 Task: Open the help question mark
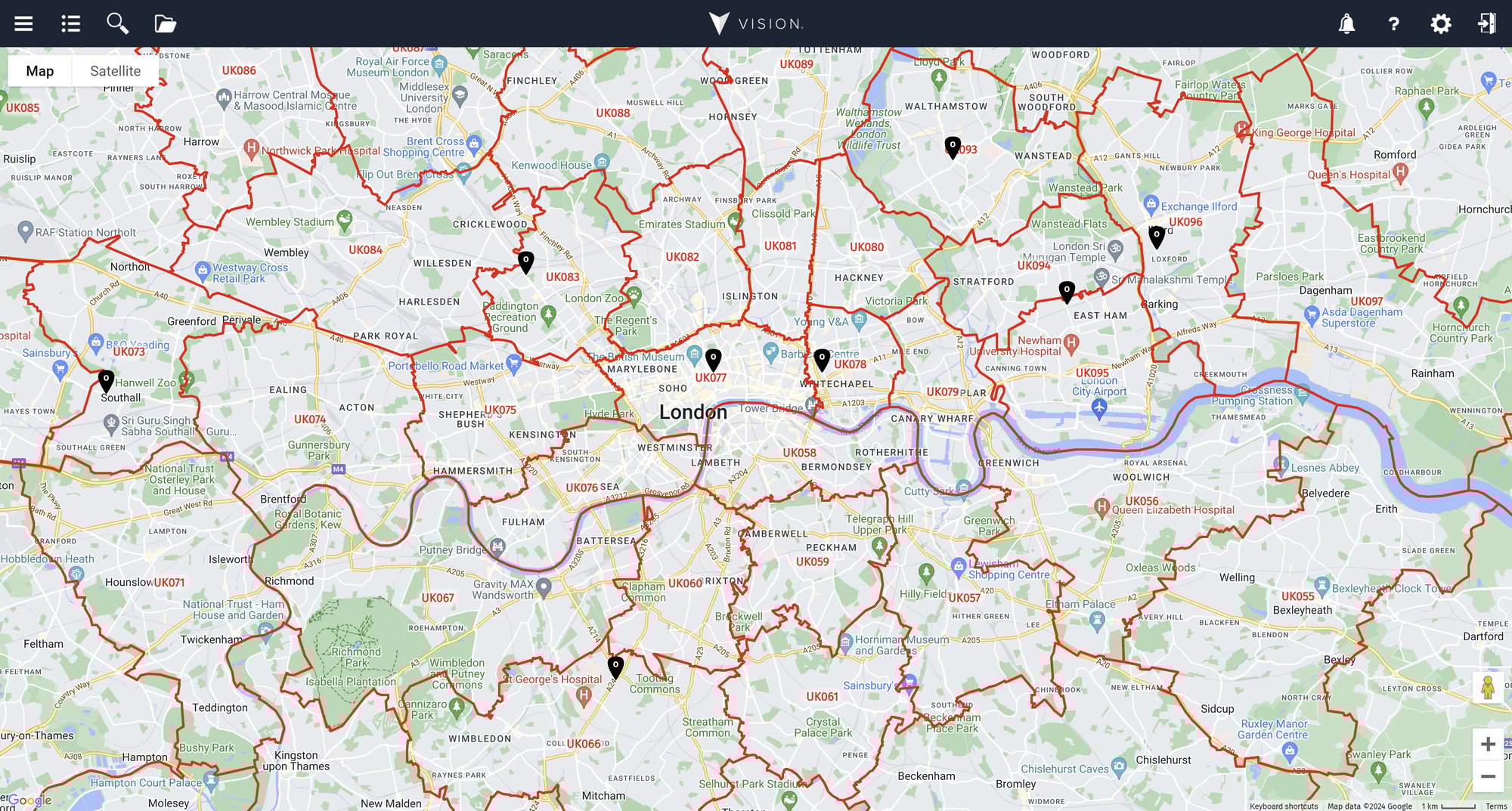(1393, 23)
